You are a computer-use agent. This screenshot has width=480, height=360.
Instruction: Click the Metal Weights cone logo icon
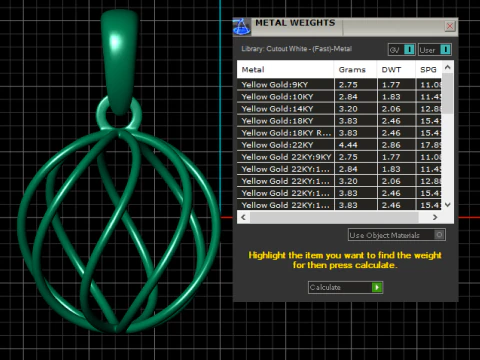tap(242, 27)
